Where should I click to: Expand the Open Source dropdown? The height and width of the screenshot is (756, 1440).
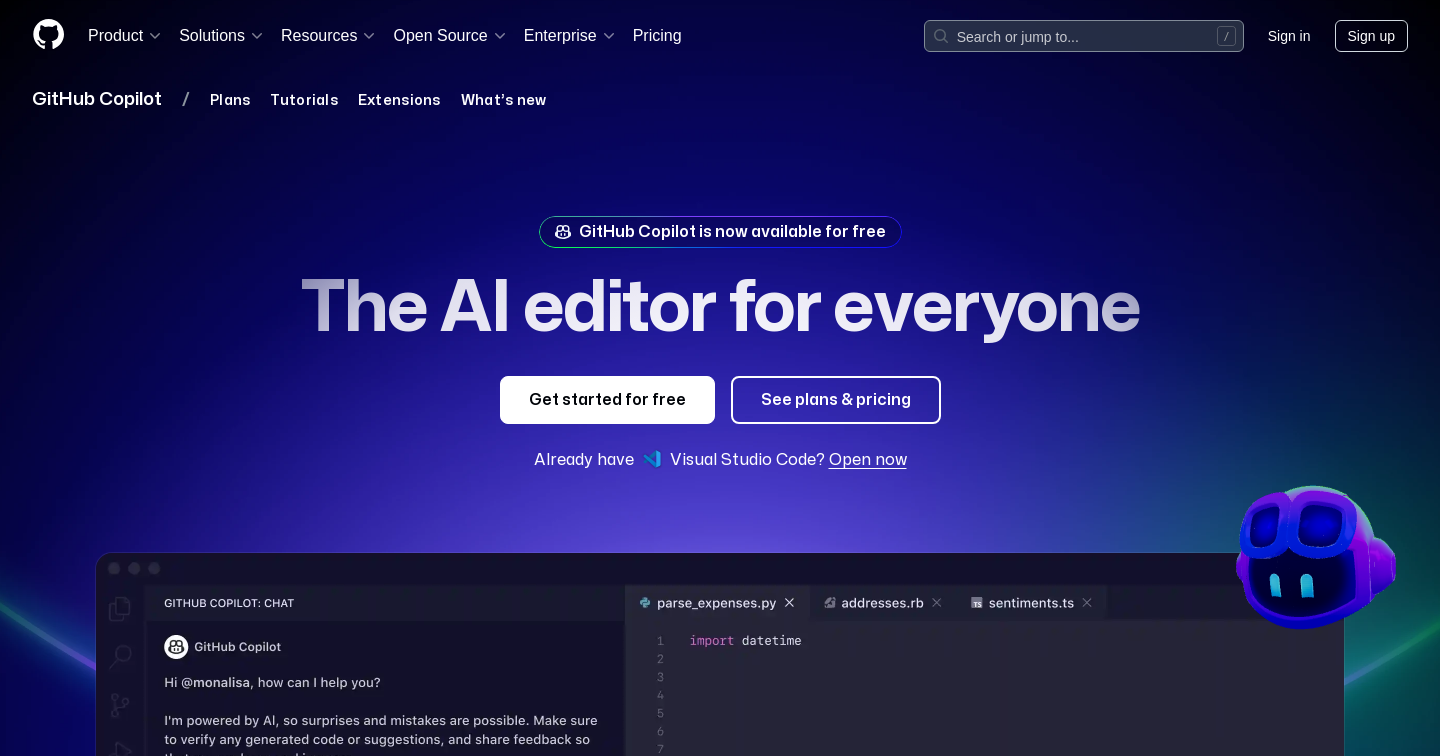tap(449, 36)
